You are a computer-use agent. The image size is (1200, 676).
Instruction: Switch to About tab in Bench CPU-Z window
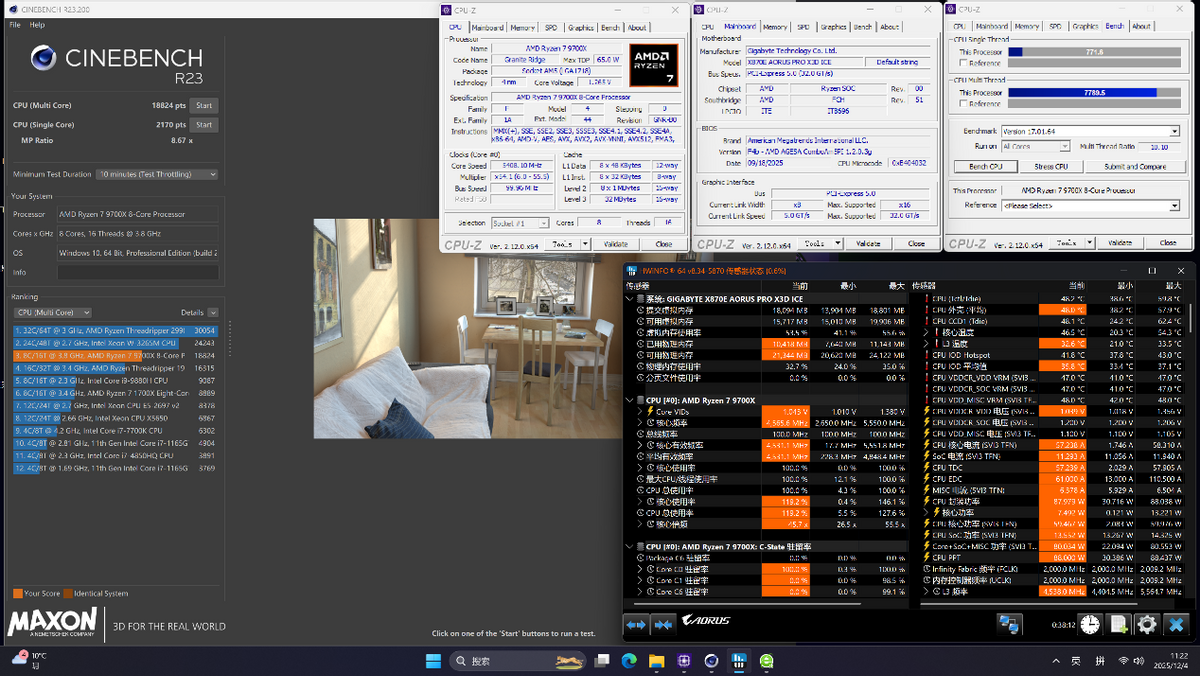1142,27
